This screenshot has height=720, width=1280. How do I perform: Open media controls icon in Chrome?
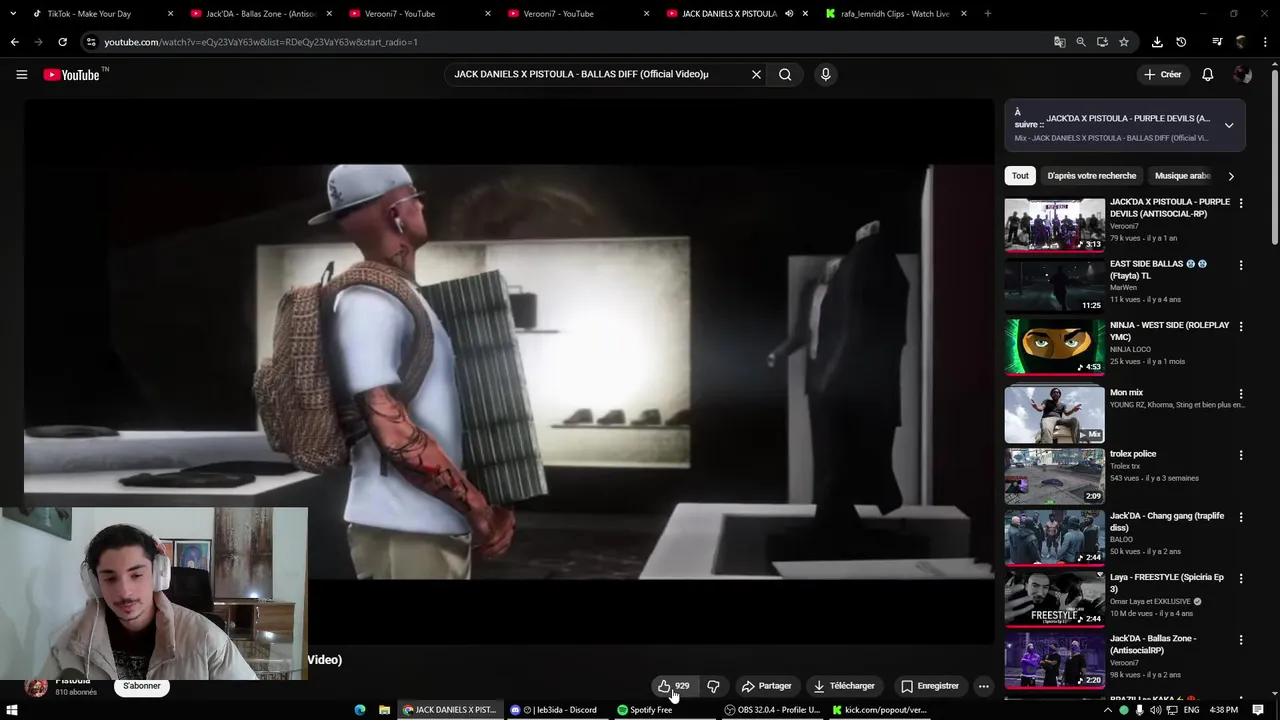(1217, 42)
